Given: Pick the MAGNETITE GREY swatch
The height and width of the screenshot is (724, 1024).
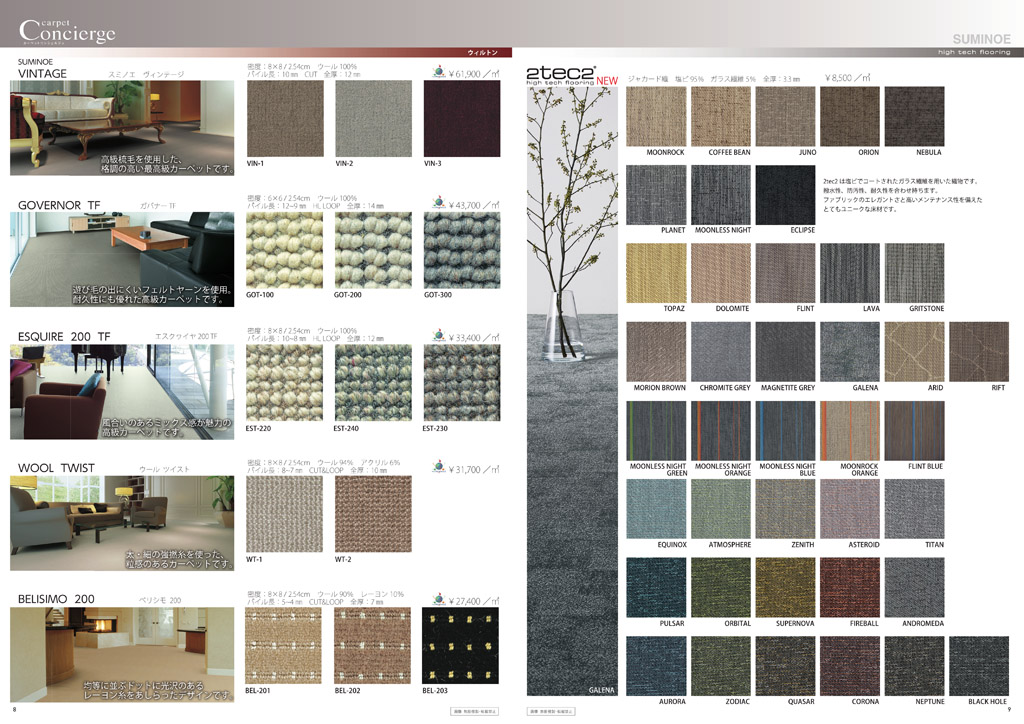Looking at the screenshot, I should pos(786,352).
